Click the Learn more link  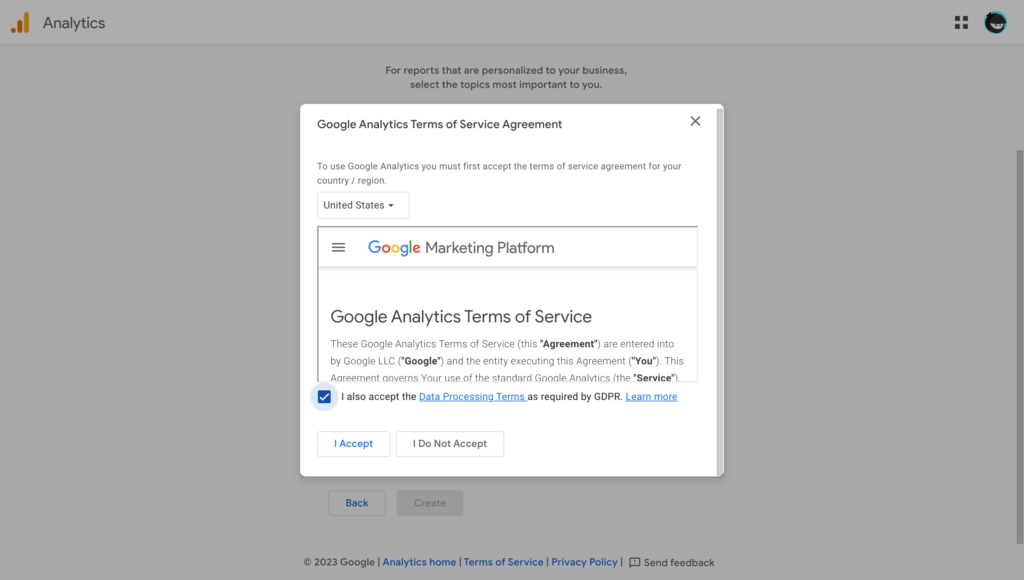click(651, 396)
